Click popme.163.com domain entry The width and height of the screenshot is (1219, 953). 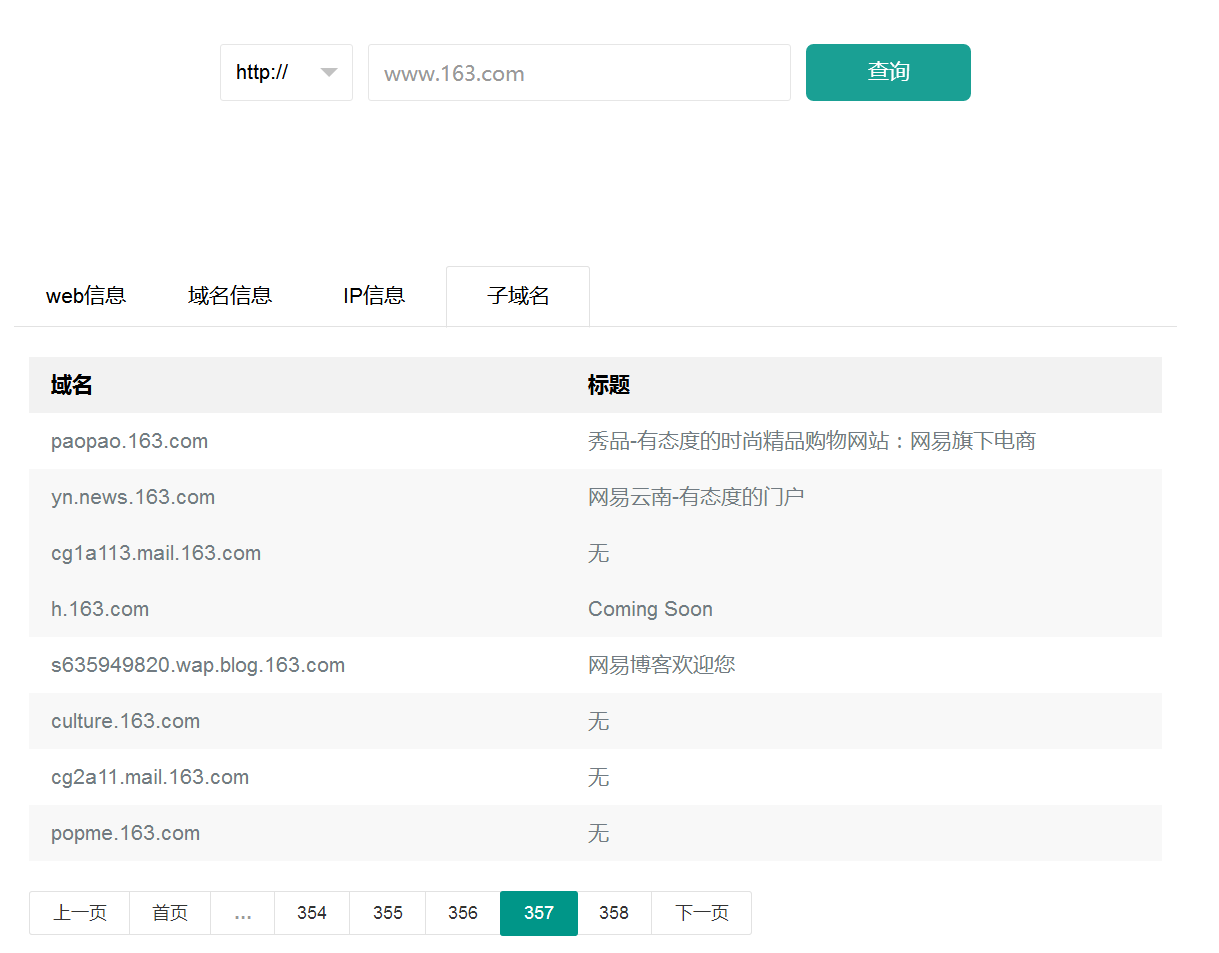click(125, 833)
